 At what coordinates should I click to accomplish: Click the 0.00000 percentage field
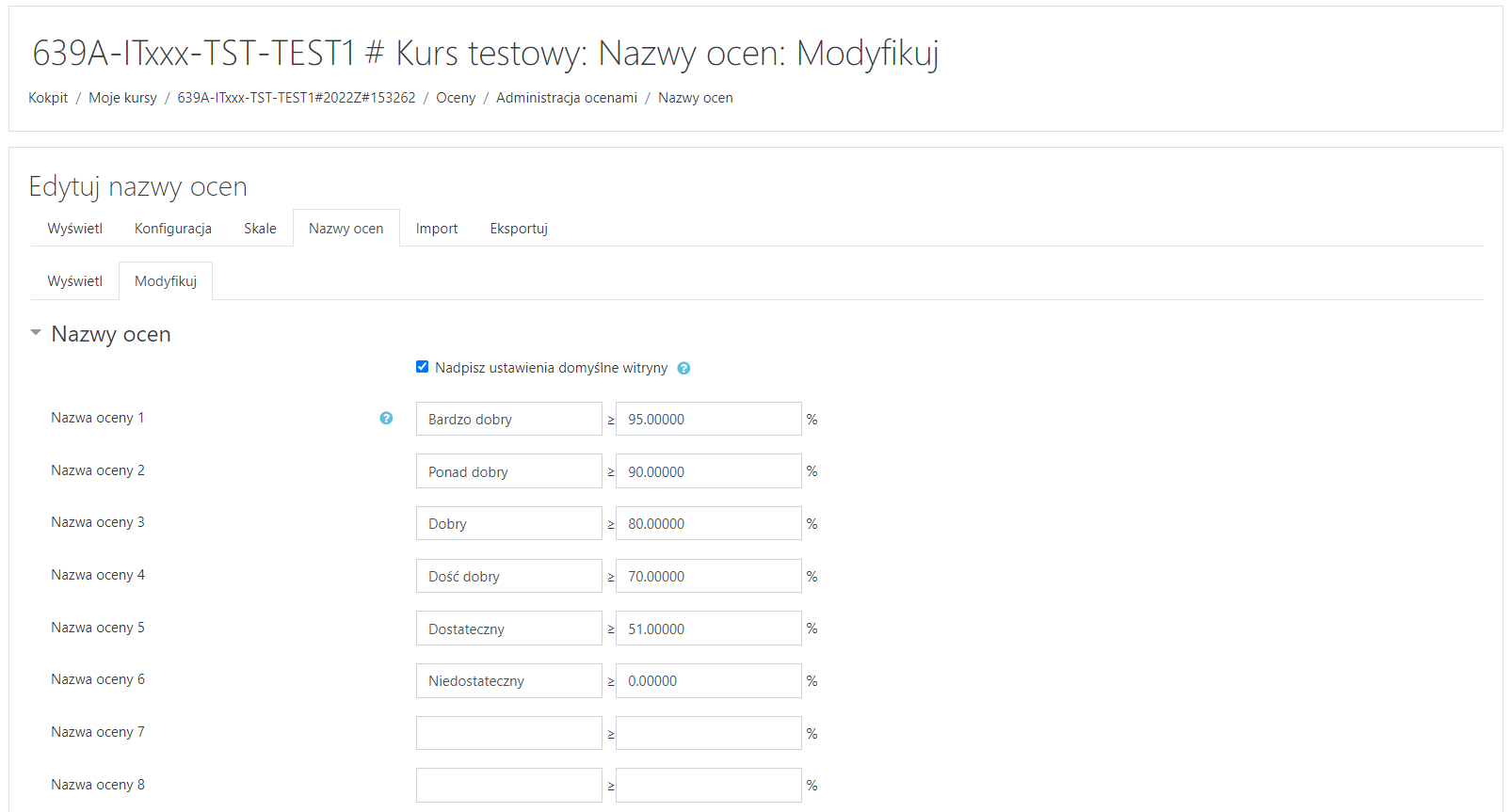[709, 680]
